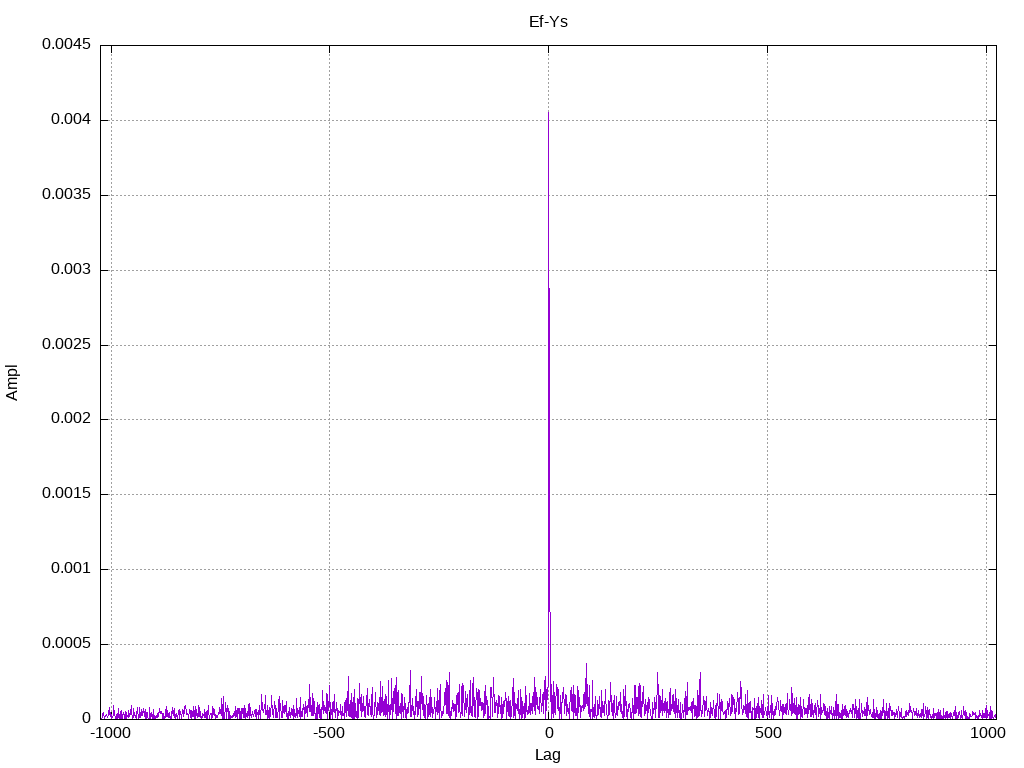Click y-axis tick label 0.0005

click(x=67, y=643)
